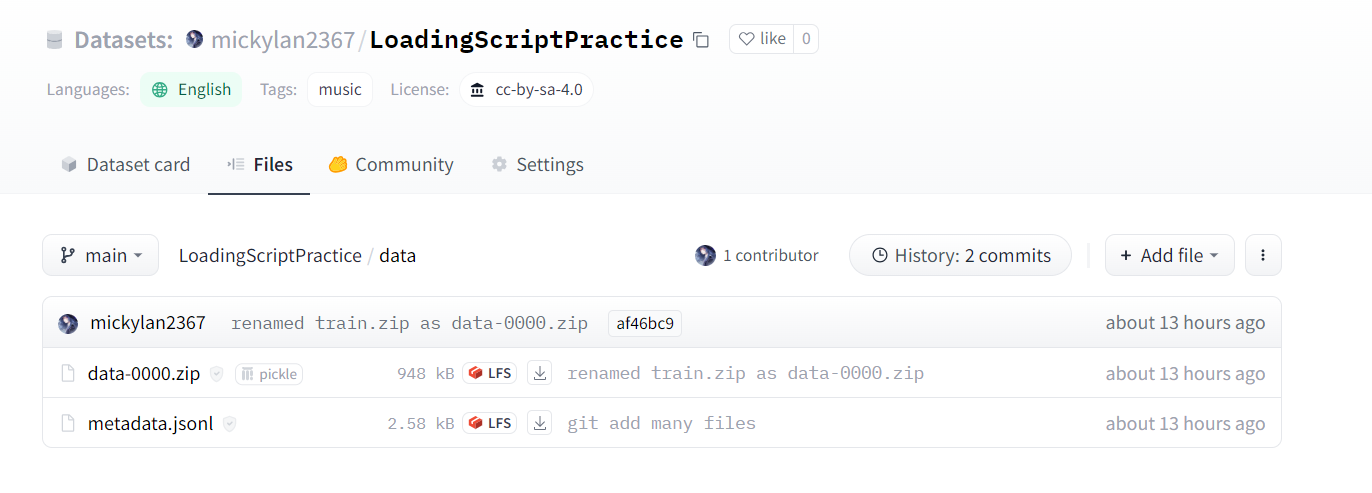Viewport: 1372px width, 493px height.
Task: Click the security shield beside metadata.jsonl
Action: click(x=229, y=424)
